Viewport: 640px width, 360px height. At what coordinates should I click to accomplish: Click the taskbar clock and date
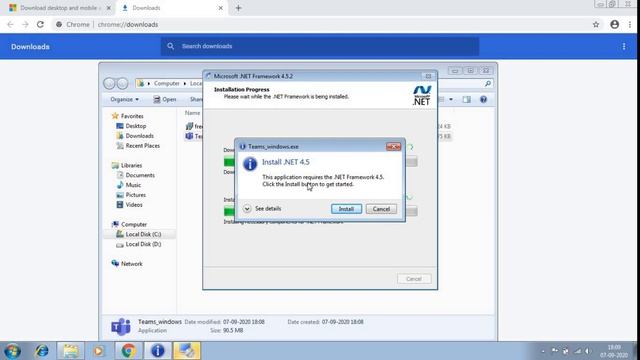[x=614, y=351]
